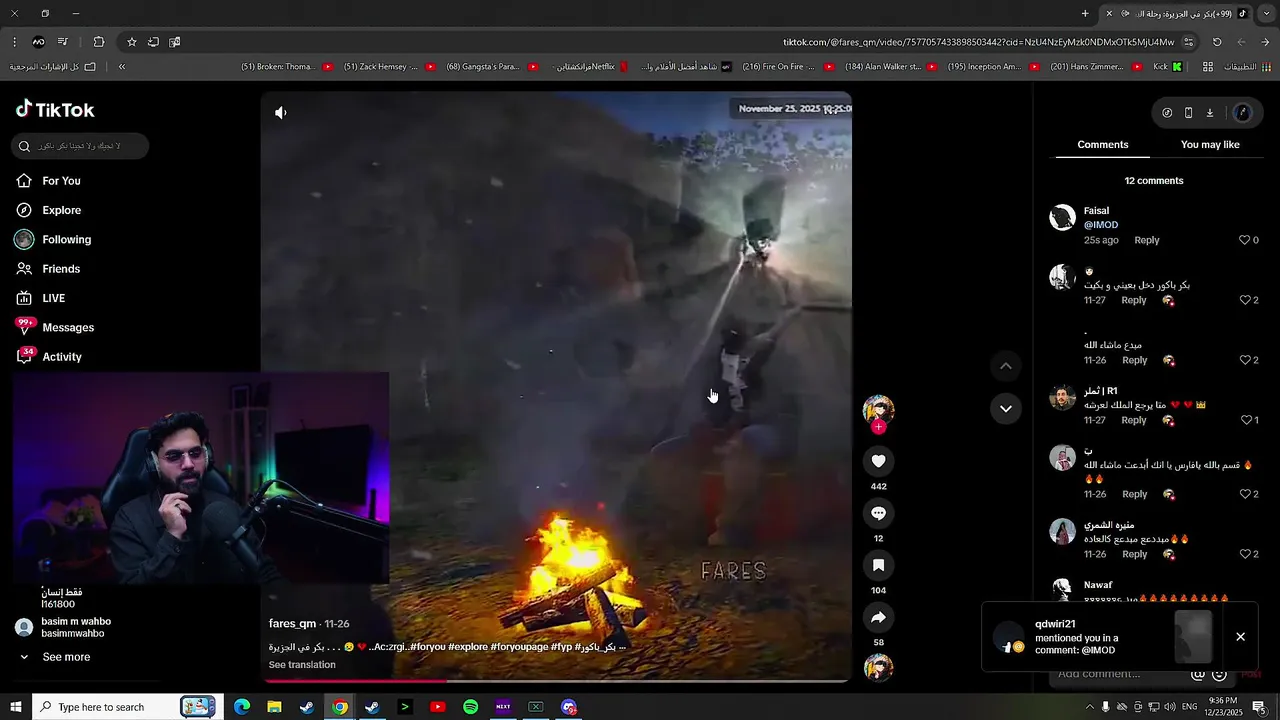
Task: Expand the bookmarks overflow chevron
Action: 122,67
